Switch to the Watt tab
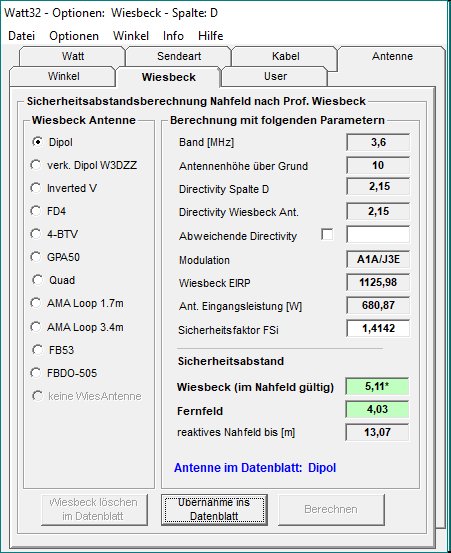Image resolution: width=451 pixels, height=553 pixels. click(73, 56)
